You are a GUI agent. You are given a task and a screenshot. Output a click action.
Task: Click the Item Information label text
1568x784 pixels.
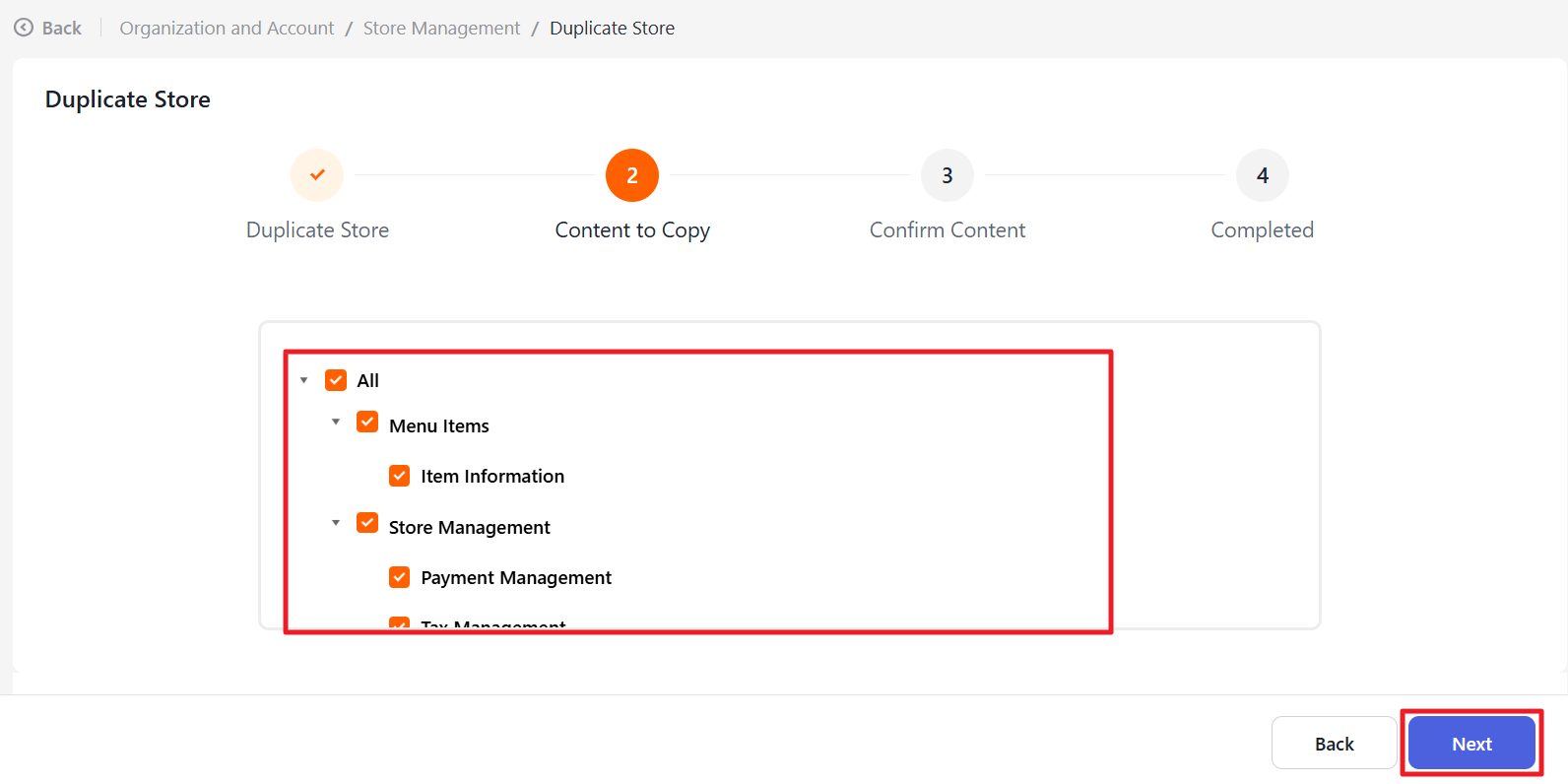(x=492, y=477)
